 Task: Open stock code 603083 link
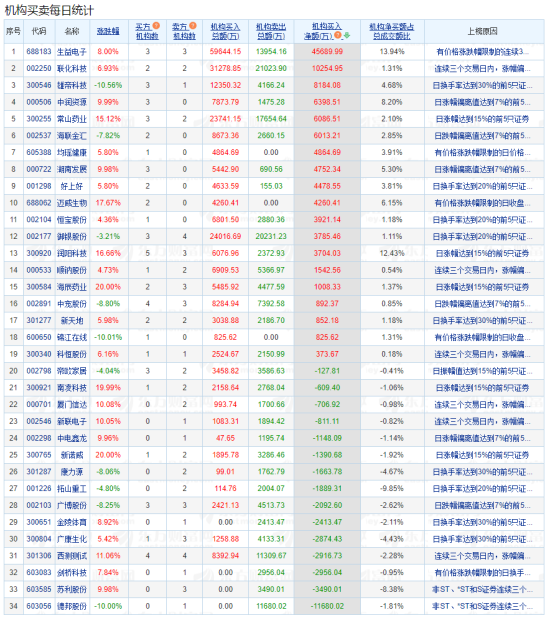click(39, 573)
